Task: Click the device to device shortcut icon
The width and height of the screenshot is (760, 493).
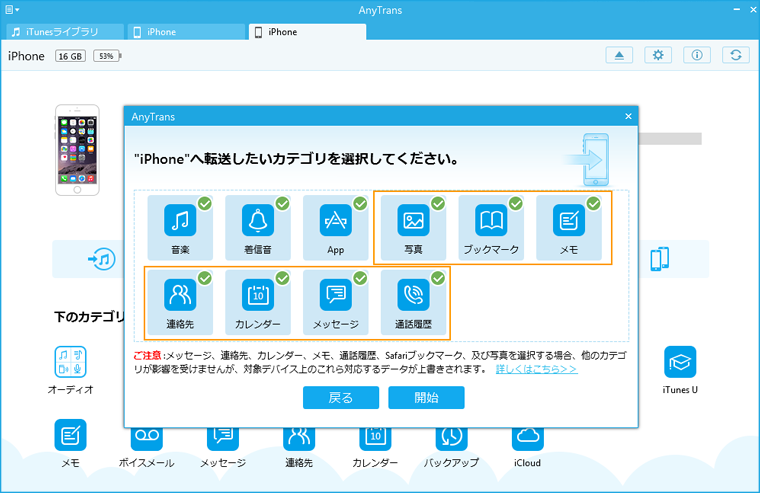Action: [660, 259]
